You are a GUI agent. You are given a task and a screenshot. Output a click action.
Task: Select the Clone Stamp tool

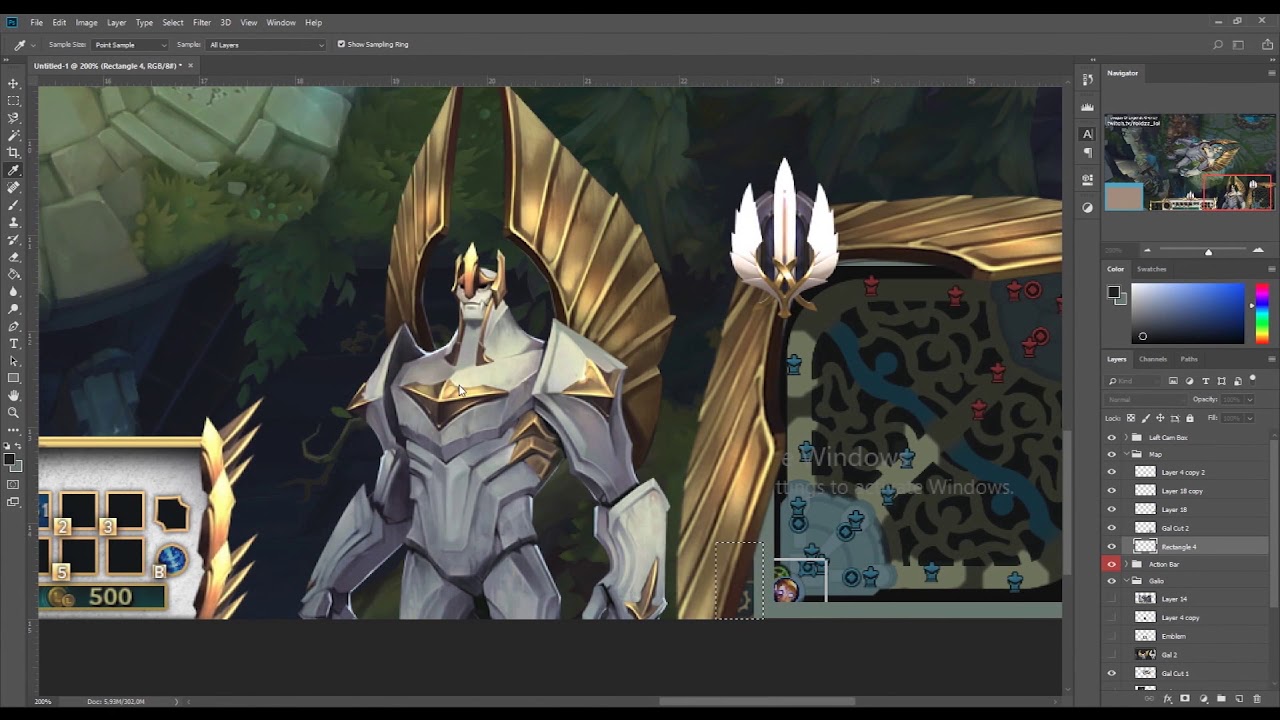click(x=14, y=222)
